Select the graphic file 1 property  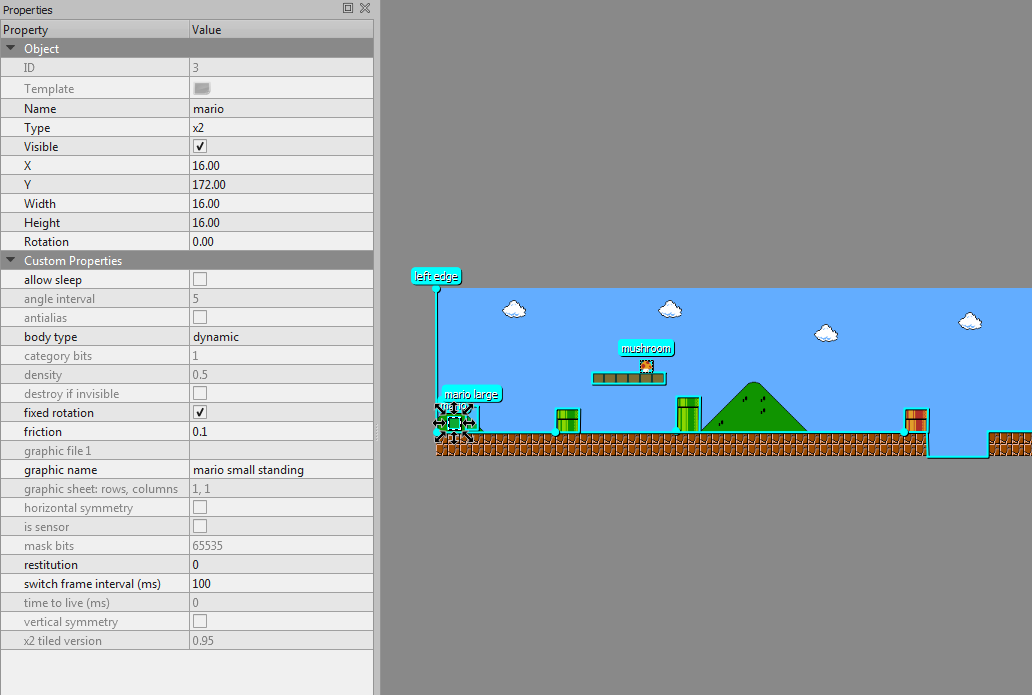point(187,451)
